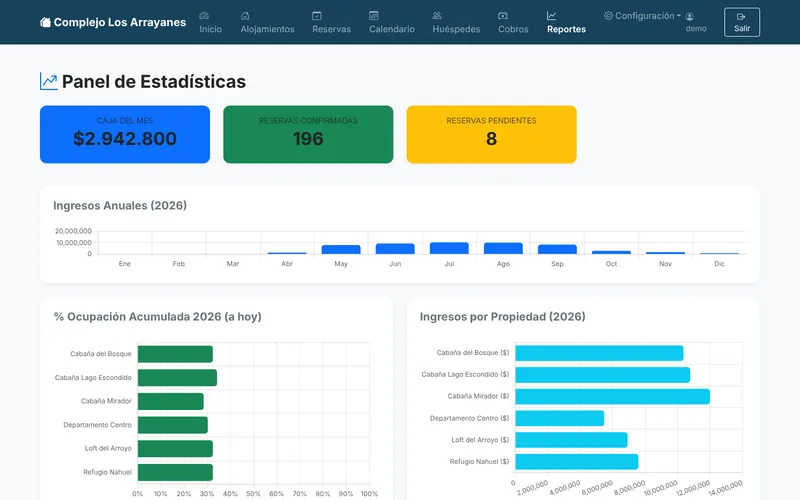Click the Alojamientos house icon
This screenshot has width=800, height=500.
point(245,16)
